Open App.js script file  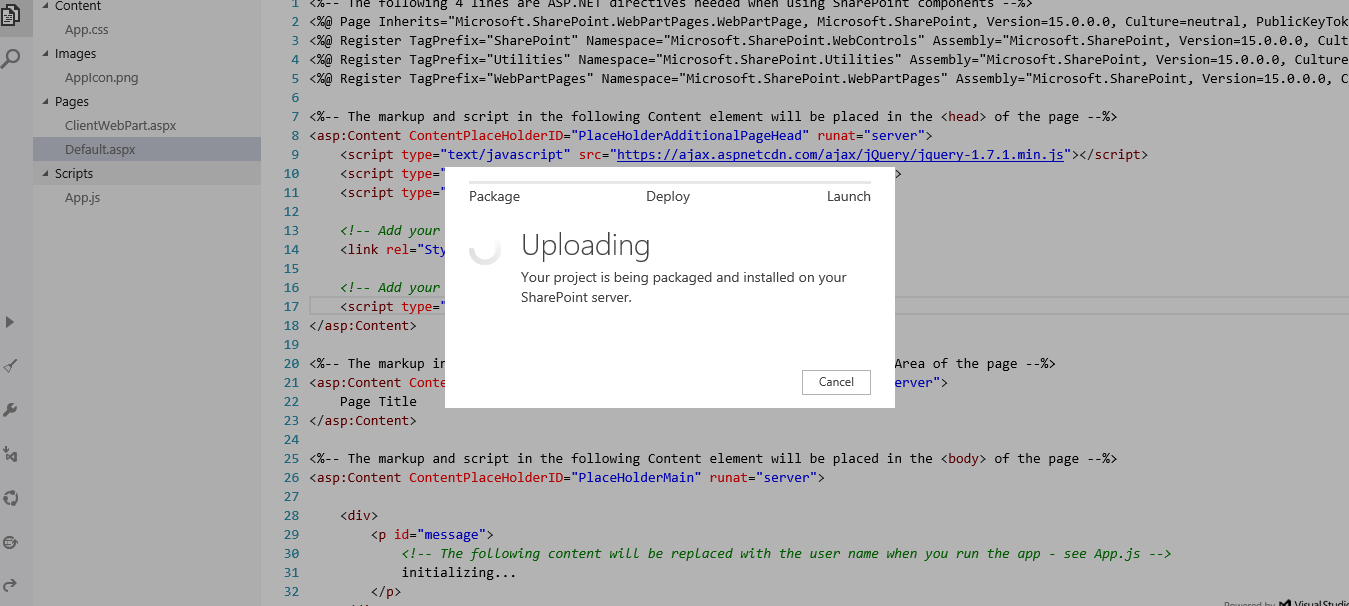(x=82, y=198)
